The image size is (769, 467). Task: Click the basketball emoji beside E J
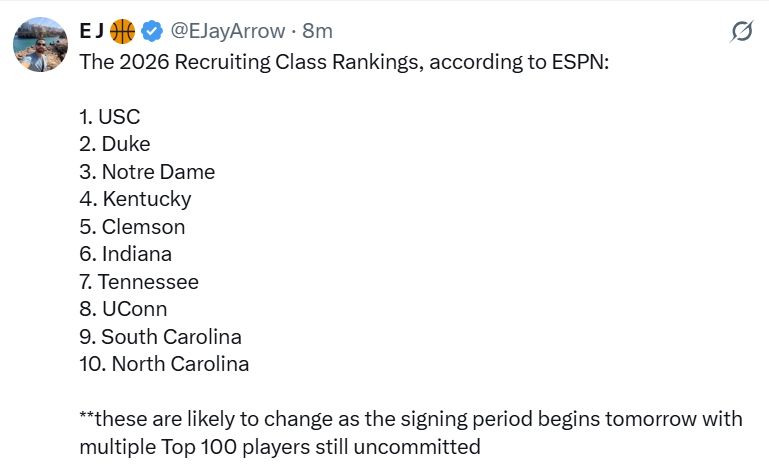pos(122,32)
